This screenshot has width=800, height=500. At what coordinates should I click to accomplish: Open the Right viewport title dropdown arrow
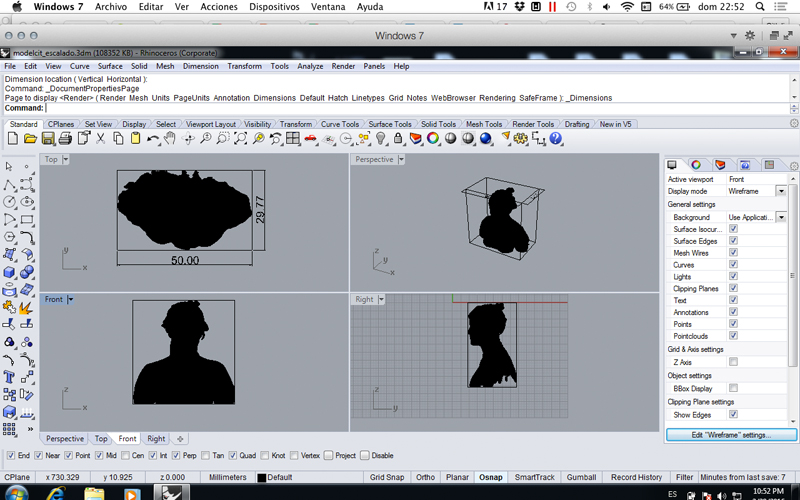pos(381,299)
